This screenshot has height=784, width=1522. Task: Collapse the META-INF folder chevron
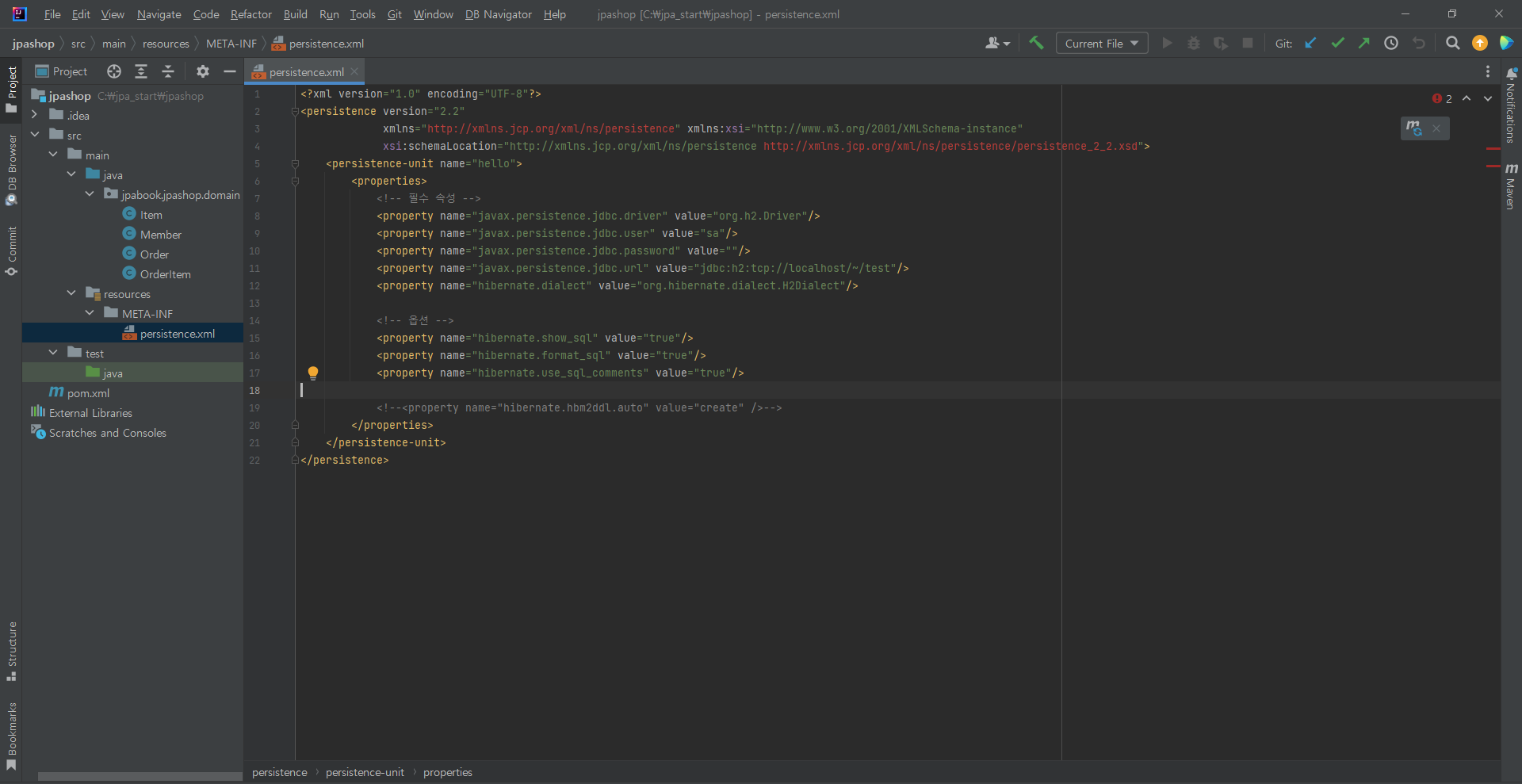89,313
